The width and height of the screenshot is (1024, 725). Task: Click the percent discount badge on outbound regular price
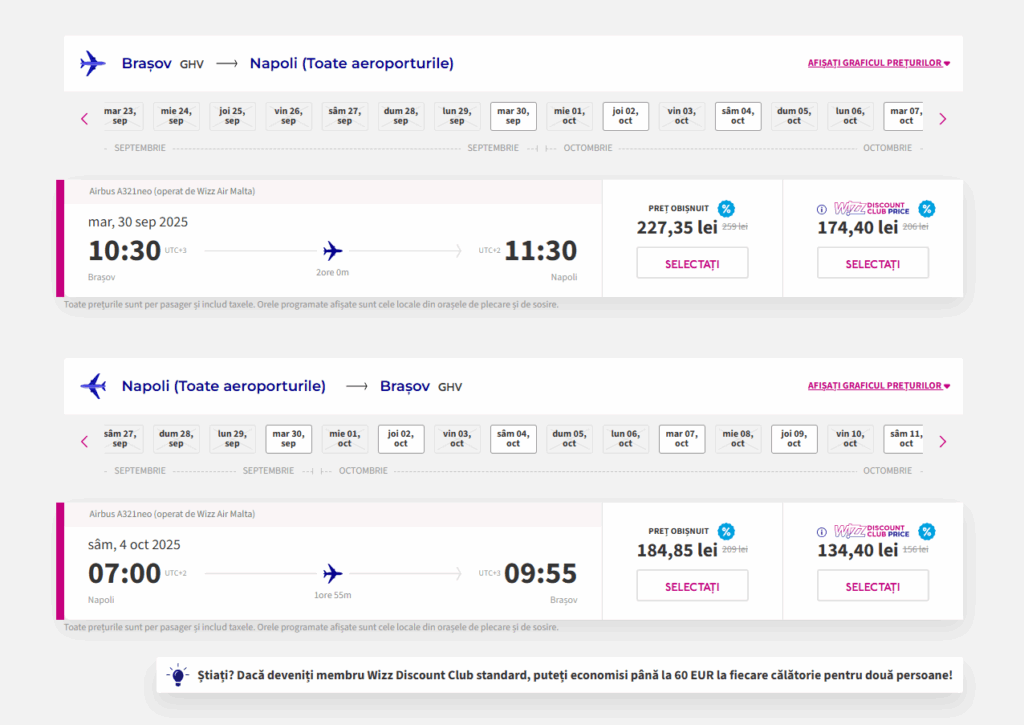tap(726, 209)
